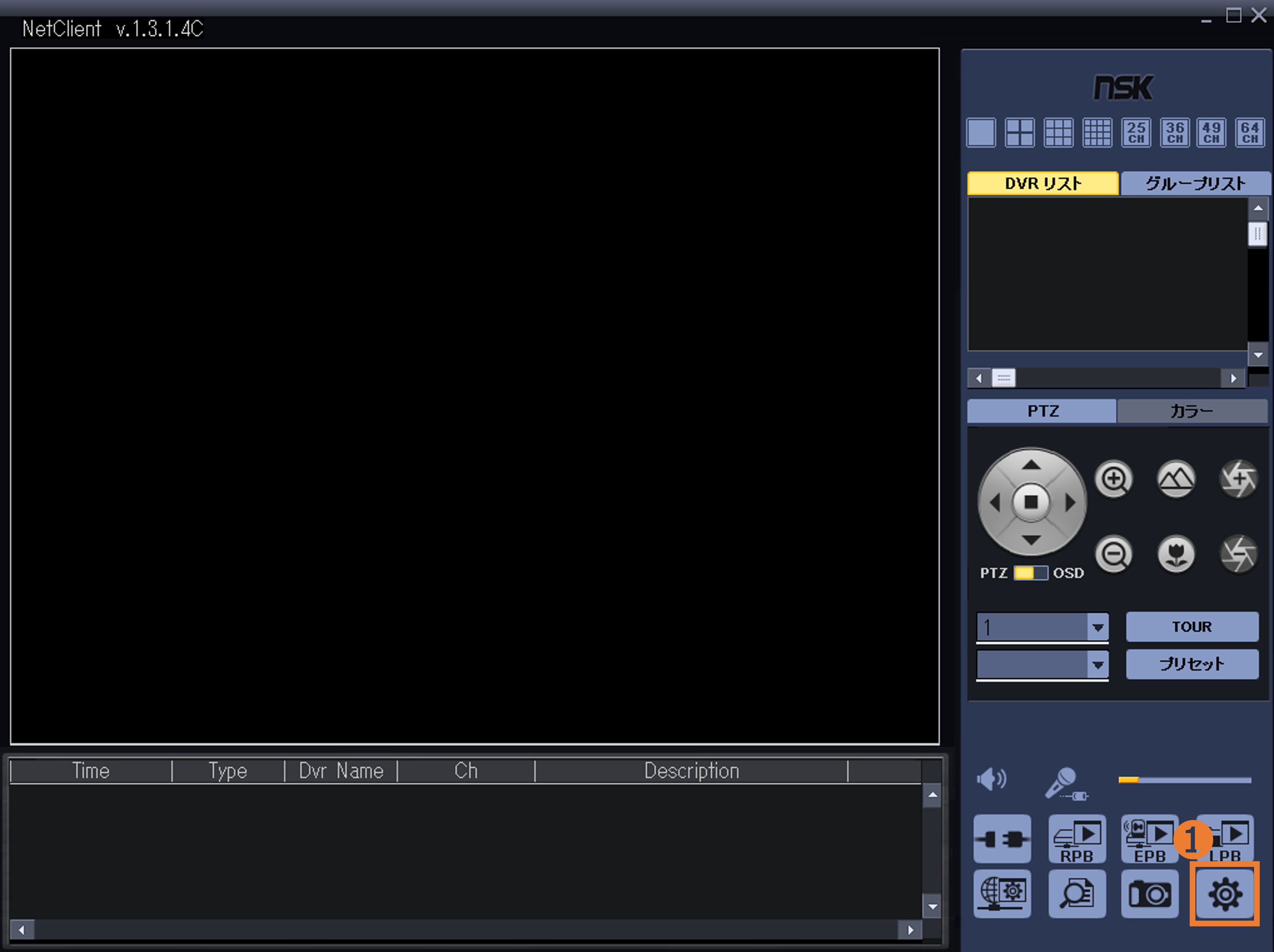The image size is (1274, 952).
Task: Click the TOUR button
Action: click(x=1192, y=627)
